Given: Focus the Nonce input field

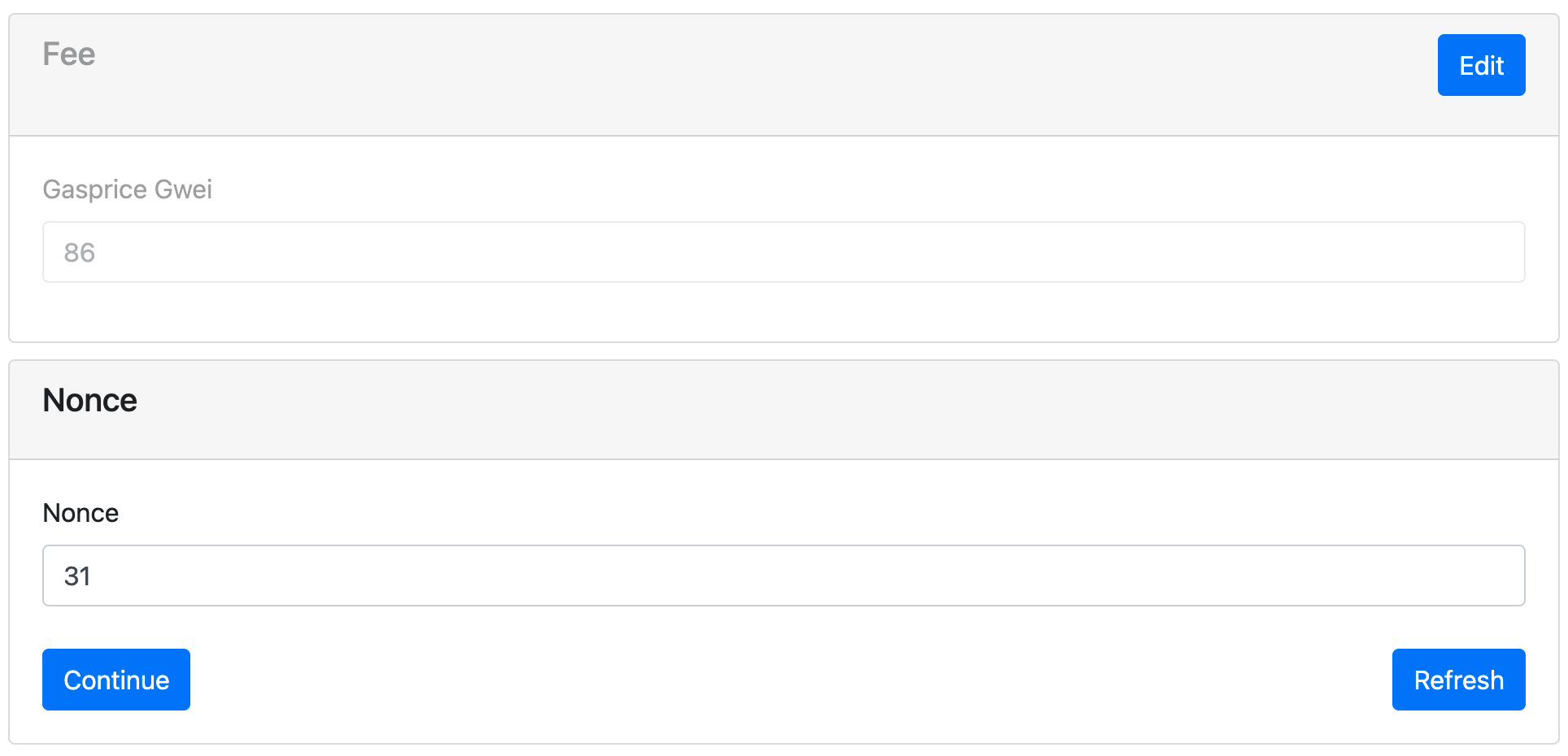Looking at the screenshot, I should pyautogui.click(x=782, y=576).
